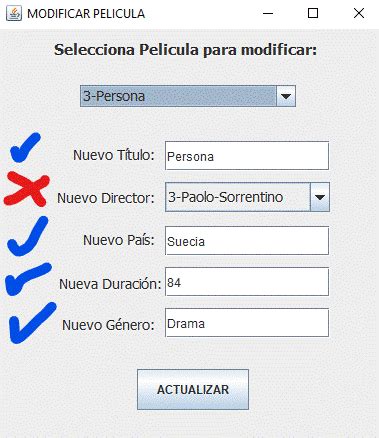Screen dimensions: 379x438
Task: Click the ACTUALIZAR button
Action: [193, 389]
